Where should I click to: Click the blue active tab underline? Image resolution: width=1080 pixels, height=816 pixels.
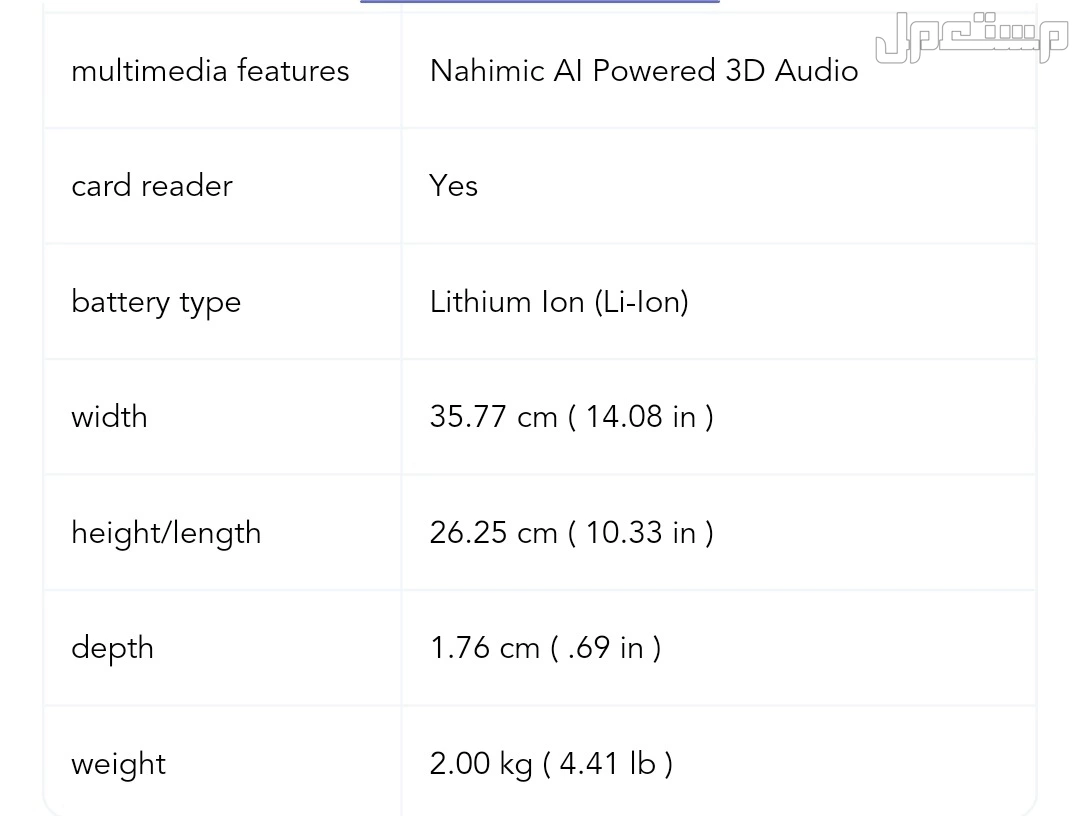coord(539,2)
